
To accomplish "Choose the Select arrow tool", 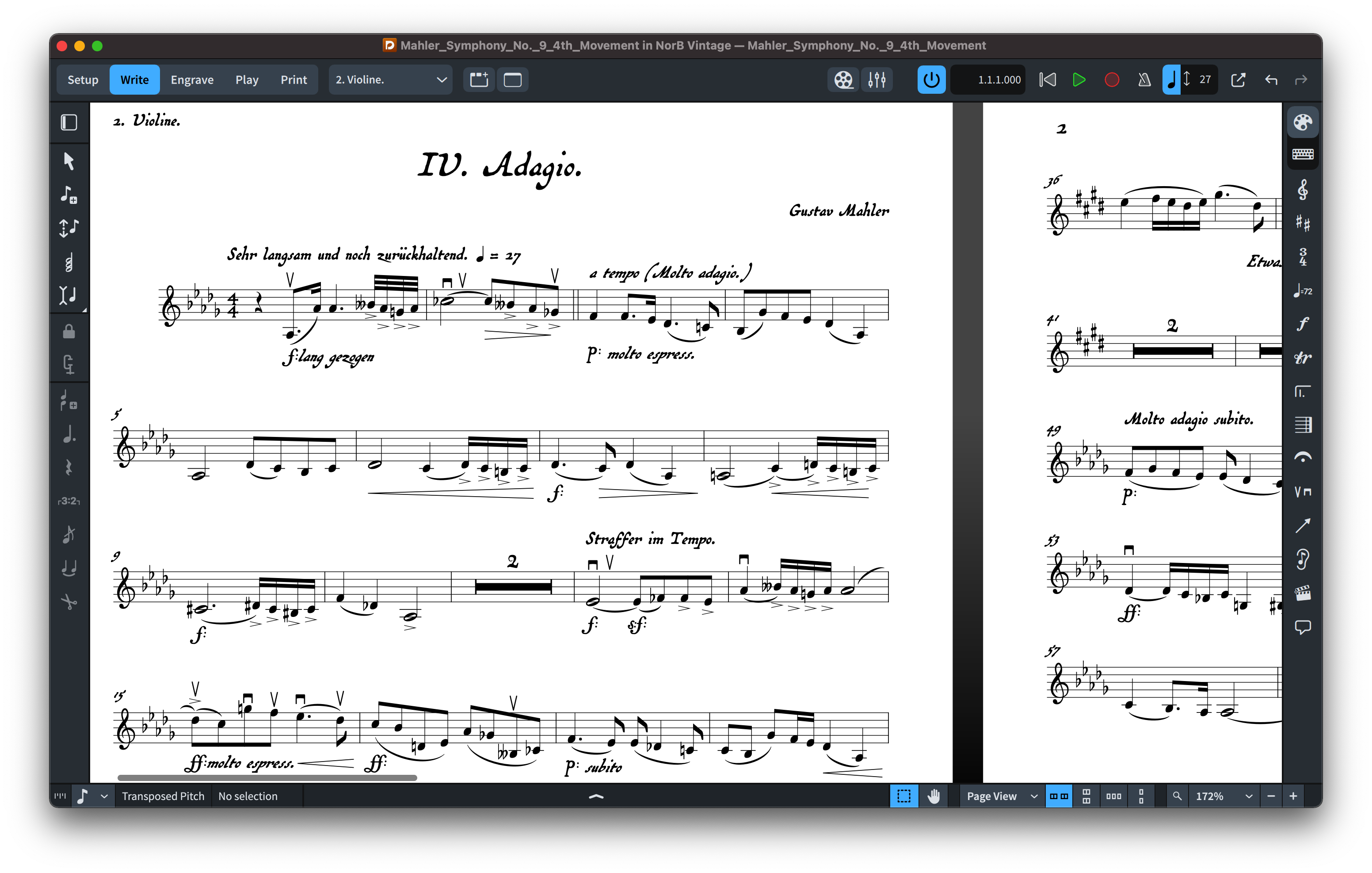I will pos(69,161).
